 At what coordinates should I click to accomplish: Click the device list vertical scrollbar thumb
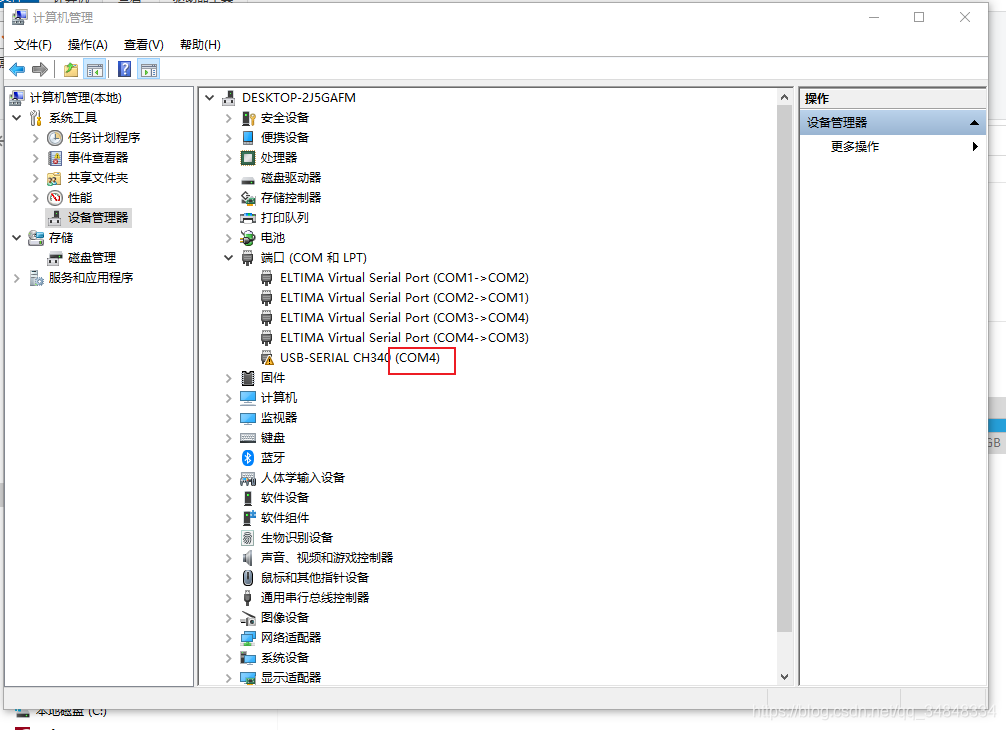pos(784,368)
